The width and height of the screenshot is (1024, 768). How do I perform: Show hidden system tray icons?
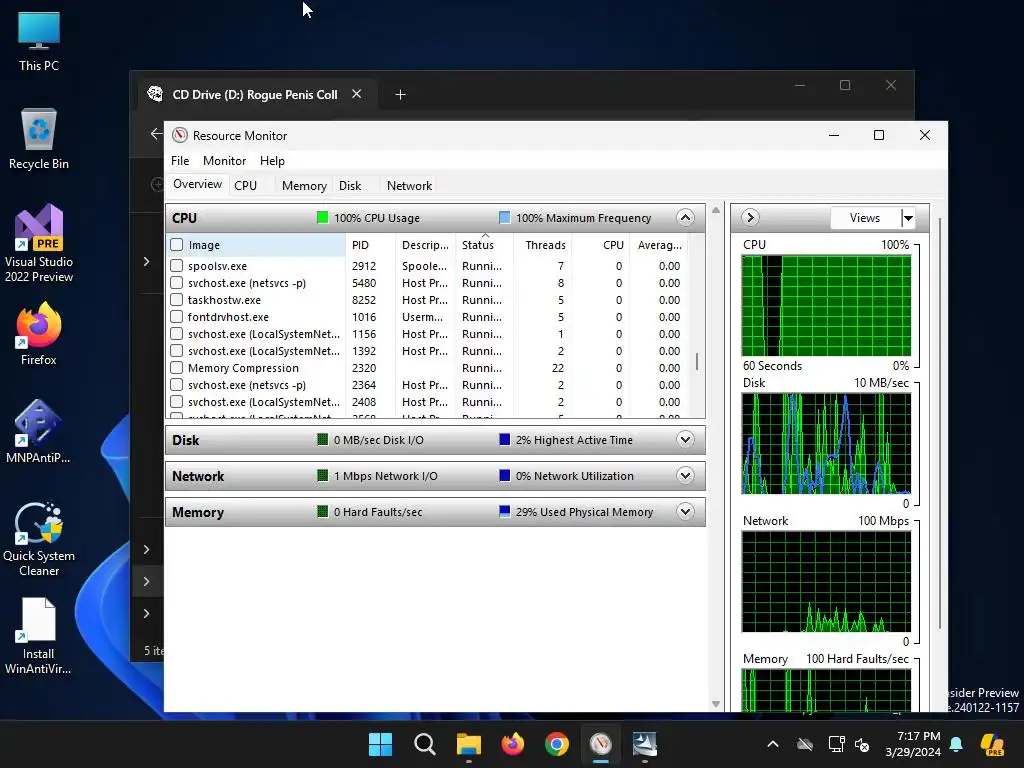click(x=773, y=744)
